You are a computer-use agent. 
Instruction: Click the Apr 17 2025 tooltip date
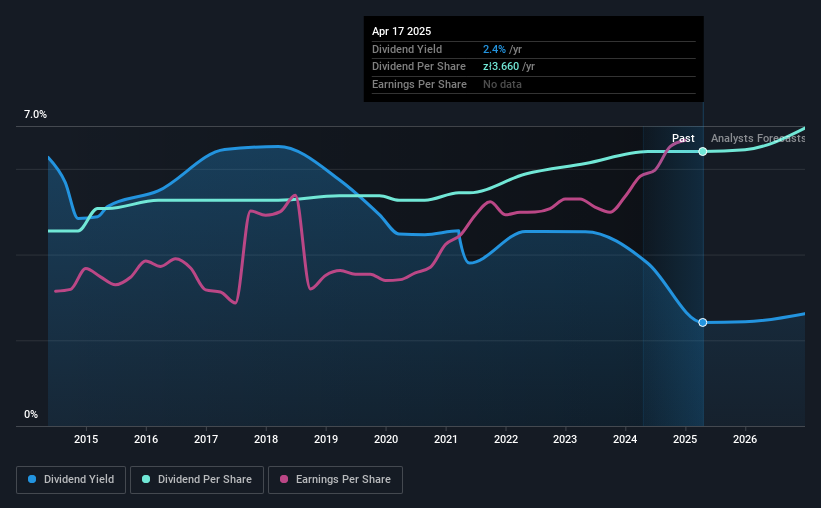(x=402, y=31)
